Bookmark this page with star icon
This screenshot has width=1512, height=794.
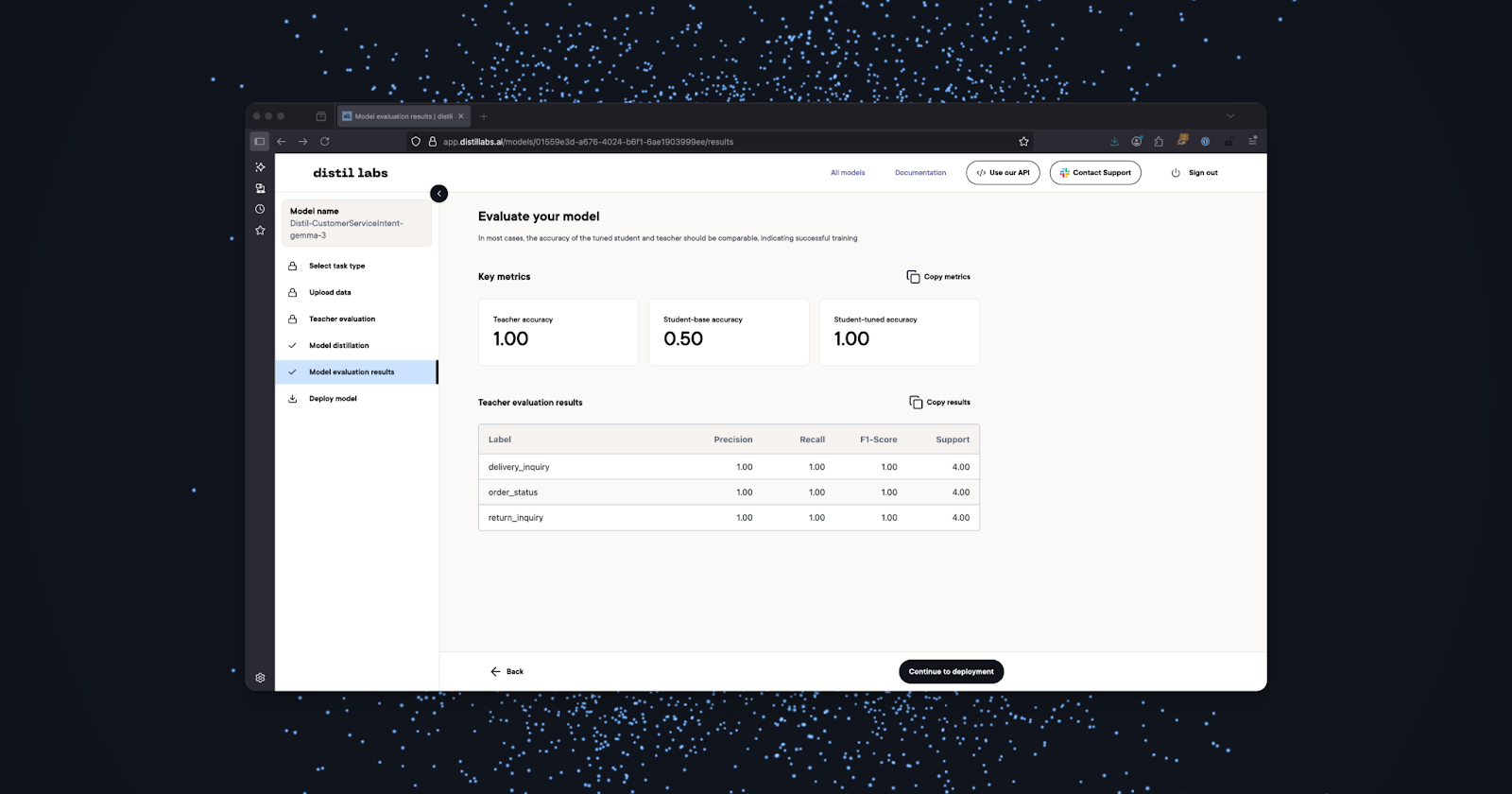[x=1023, y=142]
